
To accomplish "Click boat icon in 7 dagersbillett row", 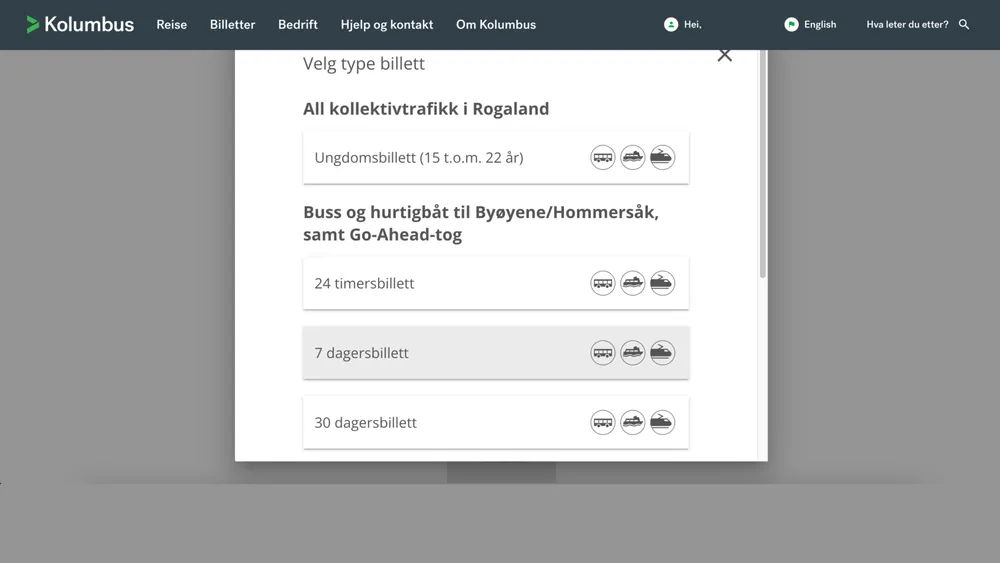I will (633, 353).
